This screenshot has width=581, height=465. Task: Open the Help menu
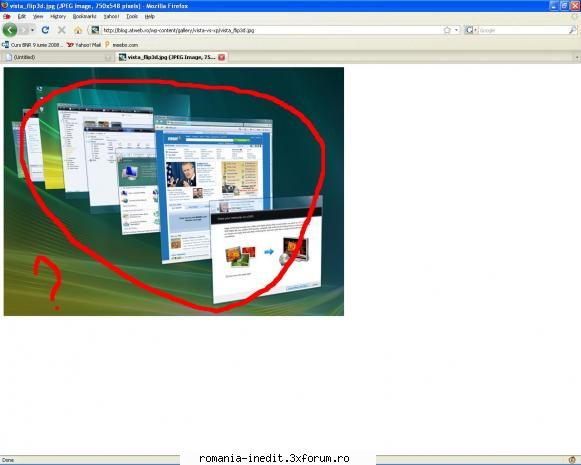coord(150,16)
